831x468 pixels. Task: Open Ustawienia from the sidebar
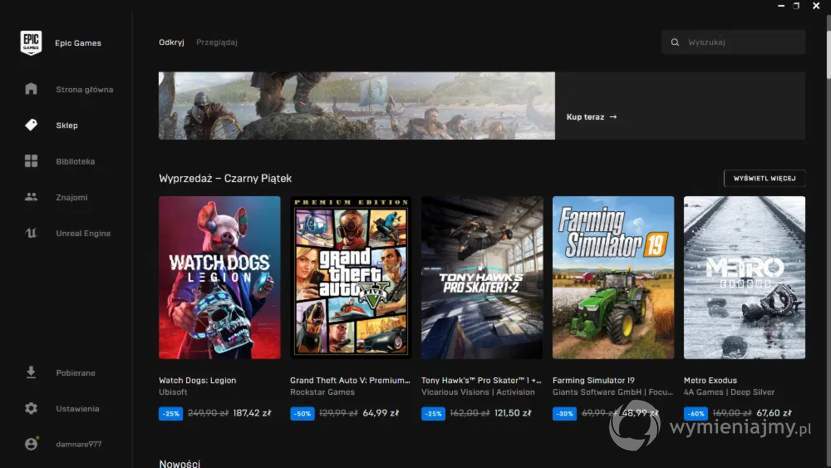click(x=77, y=409)
